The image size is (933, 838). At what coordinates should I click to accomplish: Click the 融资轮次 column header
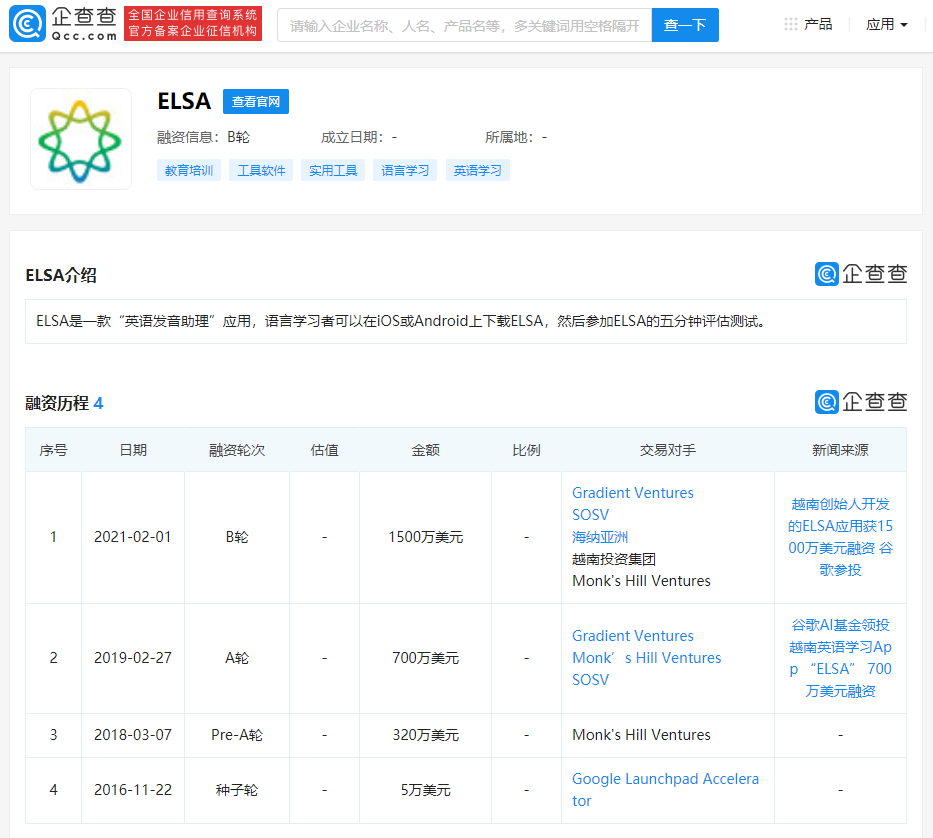[x=237, y=450]
